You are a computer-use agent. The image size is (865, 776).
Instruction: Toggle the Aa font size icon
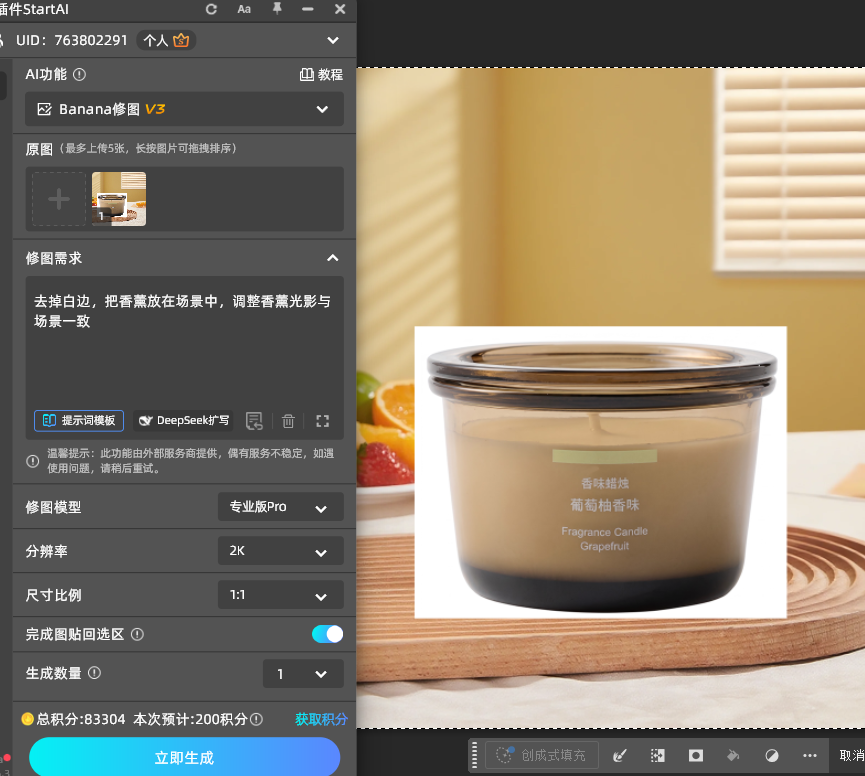coord(244,9)
